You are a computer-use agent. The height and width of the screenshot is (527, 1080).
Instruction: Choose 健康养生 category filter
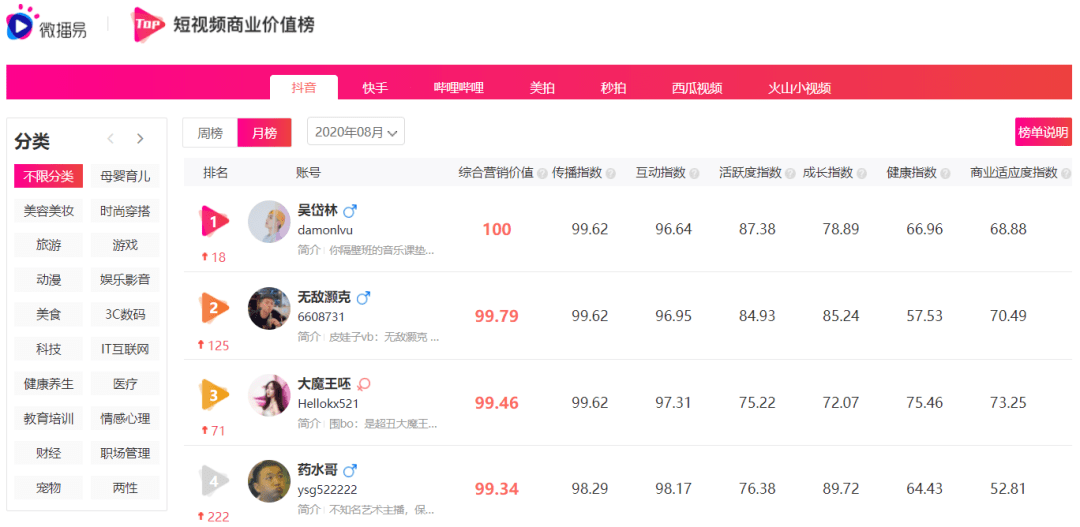tap(48, 384)
